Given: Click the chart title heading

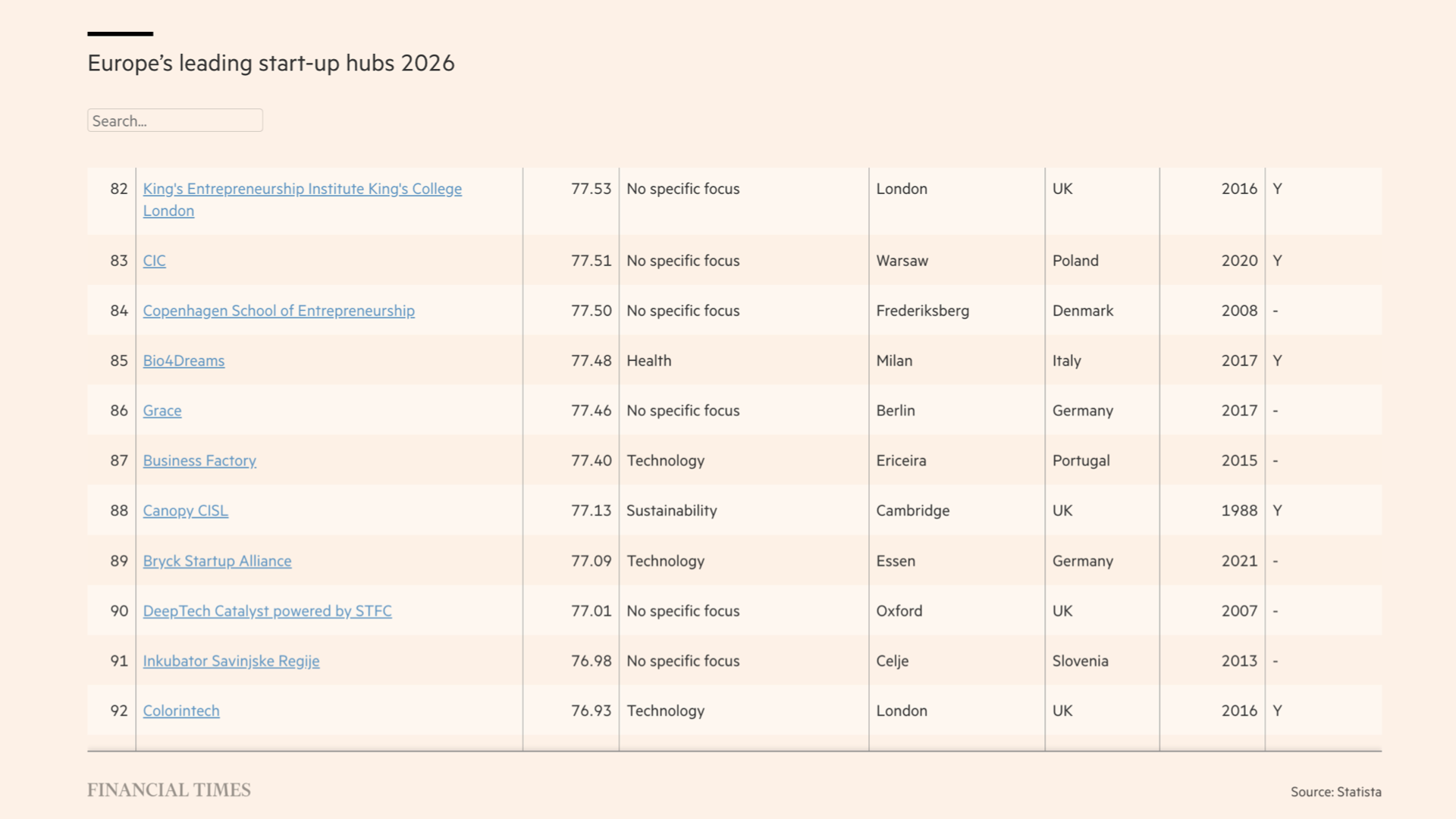Looking at the screenshot, I should coord(271,63).
